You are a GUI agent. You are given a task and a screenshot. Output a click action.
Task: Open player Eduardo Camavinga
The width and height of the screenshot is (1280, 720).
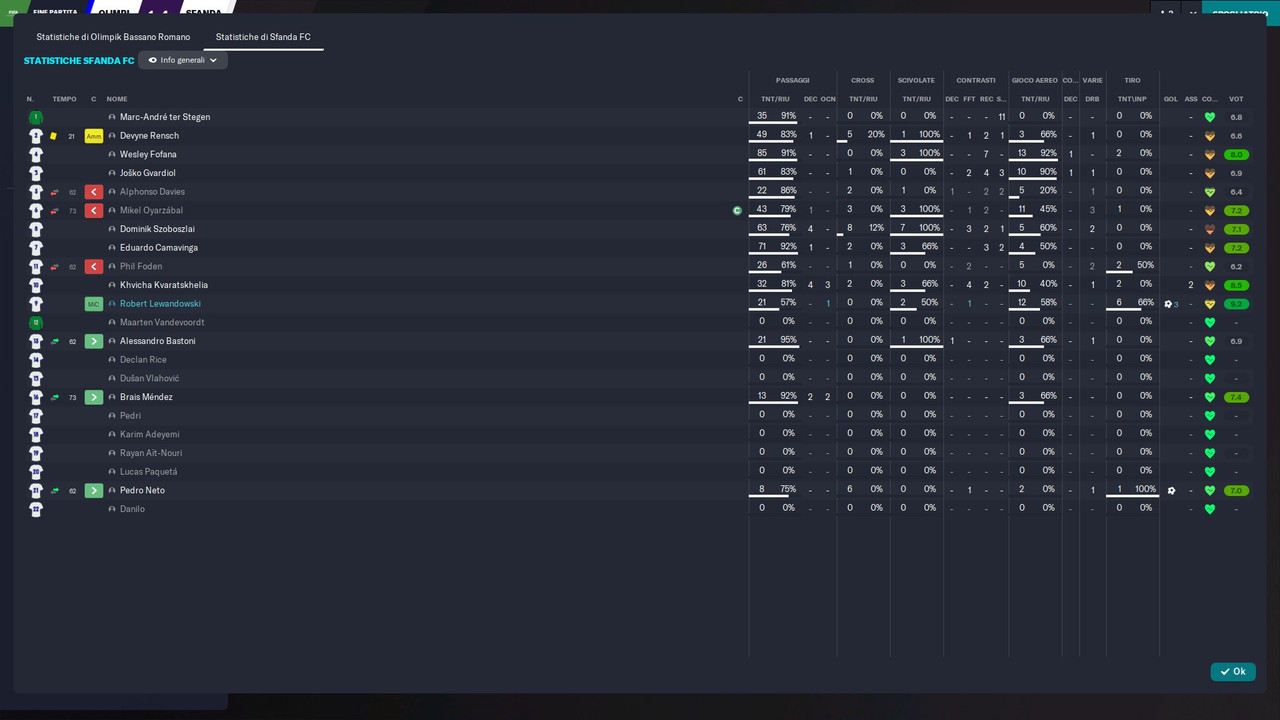point(159,248)
